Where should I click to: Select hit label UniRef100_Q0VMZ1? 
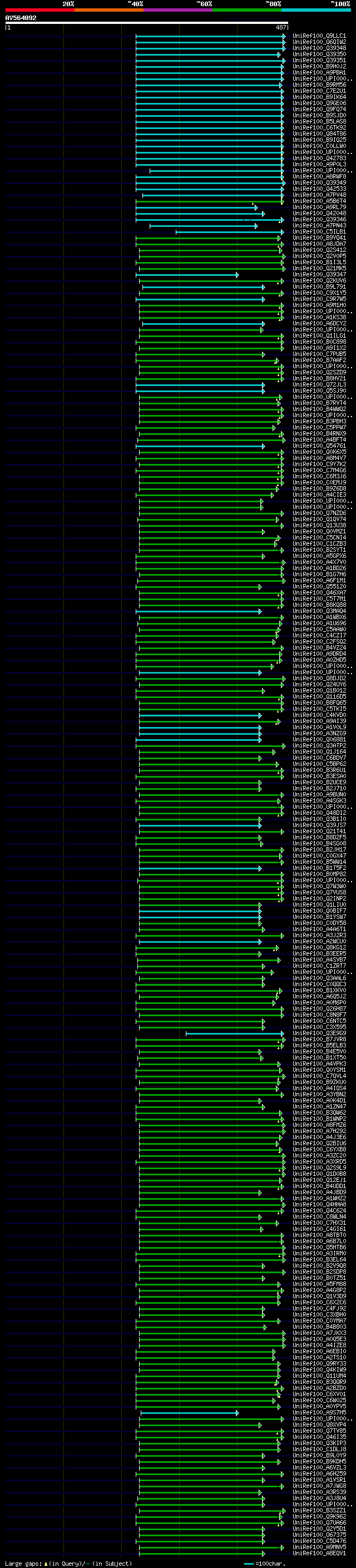click(319, 531)
